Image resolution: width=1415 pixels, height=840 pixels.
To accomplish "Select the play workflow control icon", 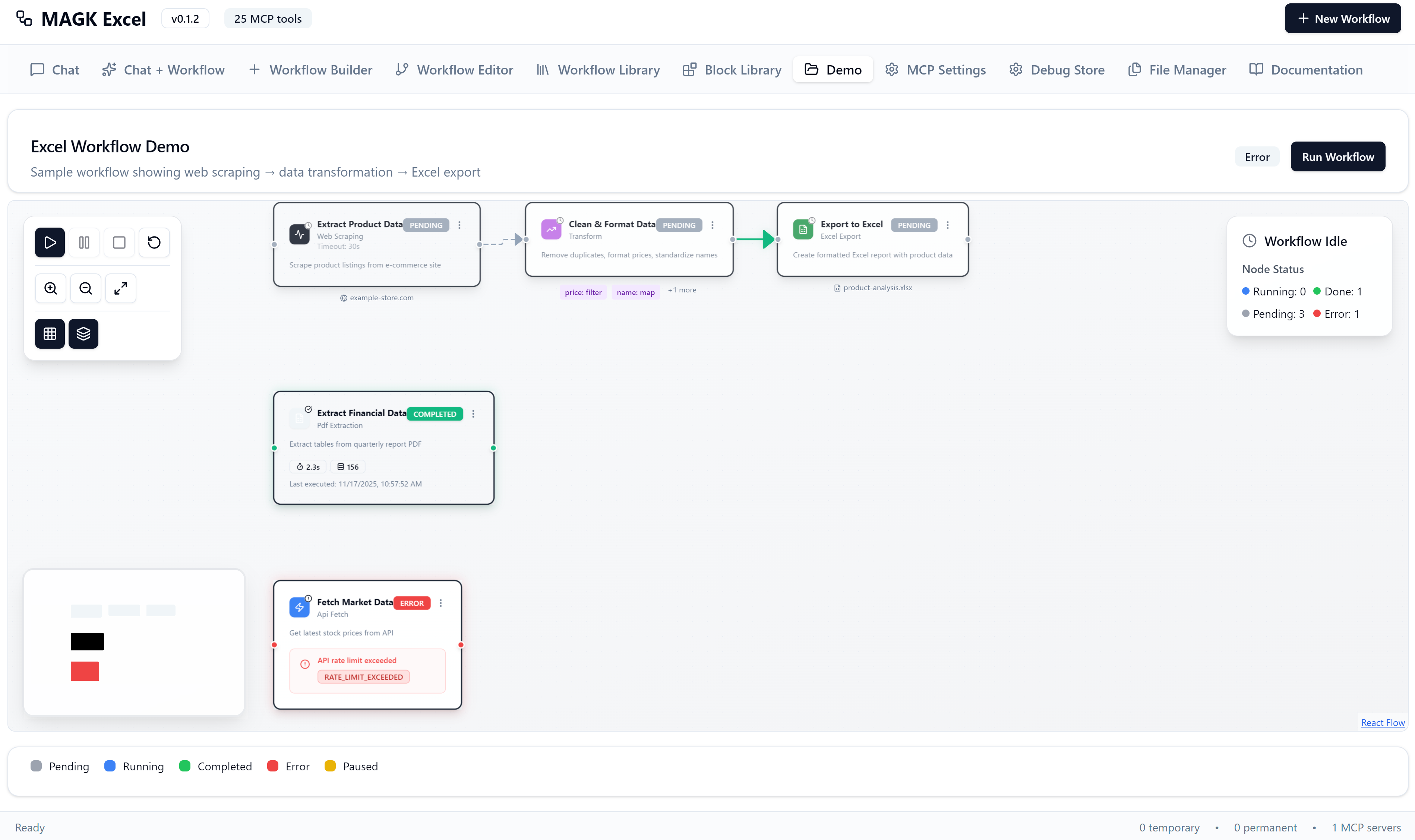I will click(49, 242).
